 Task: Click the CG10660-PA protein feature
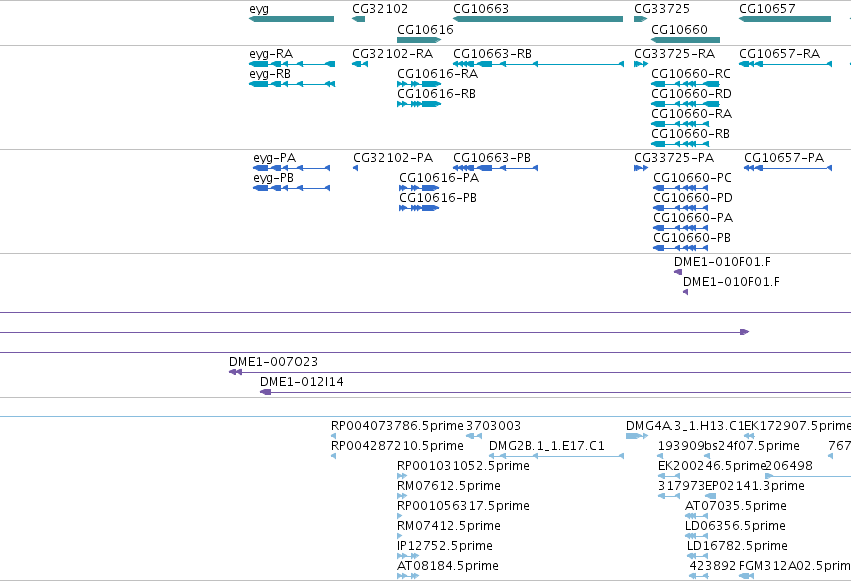point(681,228)
